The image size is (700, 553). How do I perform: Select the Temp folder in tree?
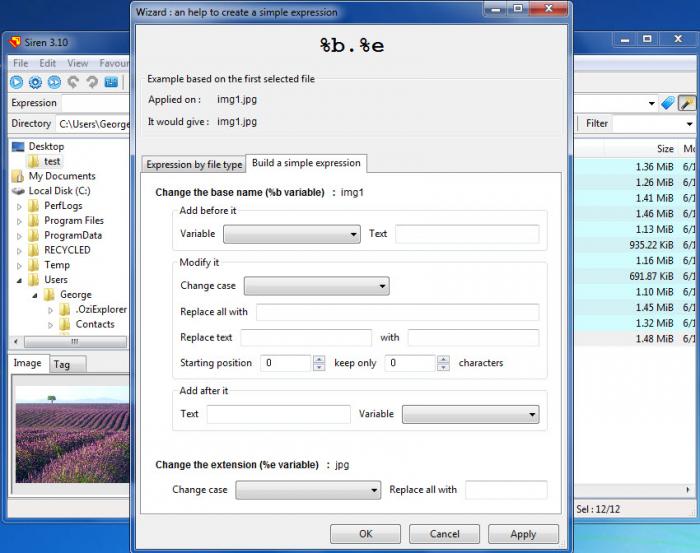tap(57, 265)
